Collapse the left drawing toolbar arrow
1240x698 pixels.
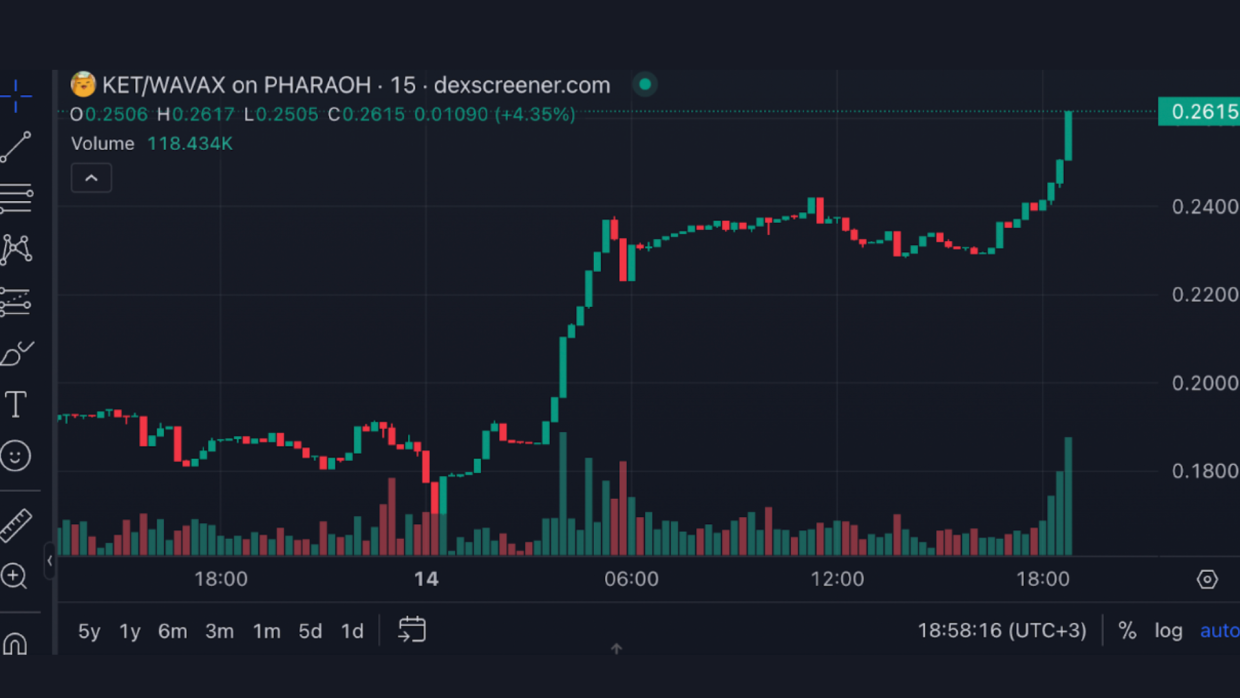49,560
